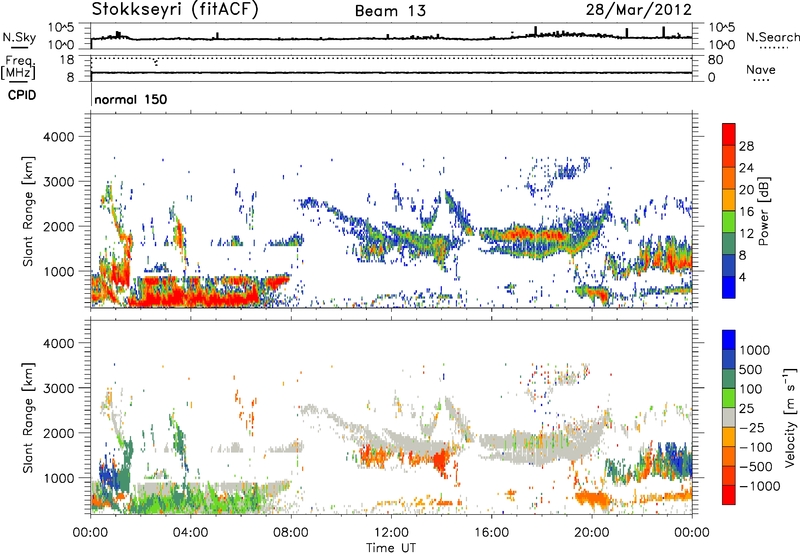
Task: Click the 3000 km tick in velocity panel
Action: (58, 388)
